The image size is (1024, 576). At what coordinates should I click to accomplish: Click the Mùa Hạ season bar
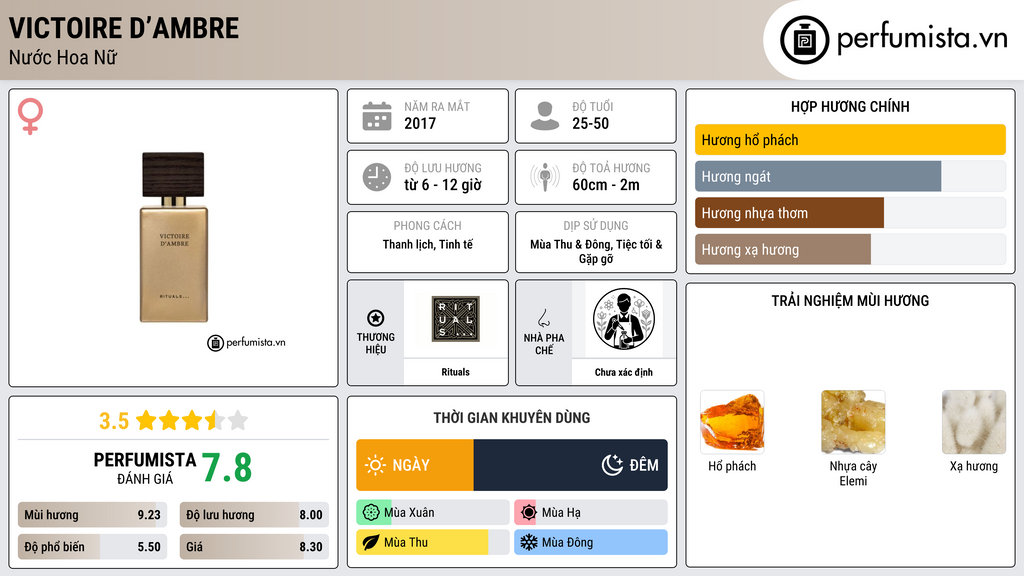point(591,513)
